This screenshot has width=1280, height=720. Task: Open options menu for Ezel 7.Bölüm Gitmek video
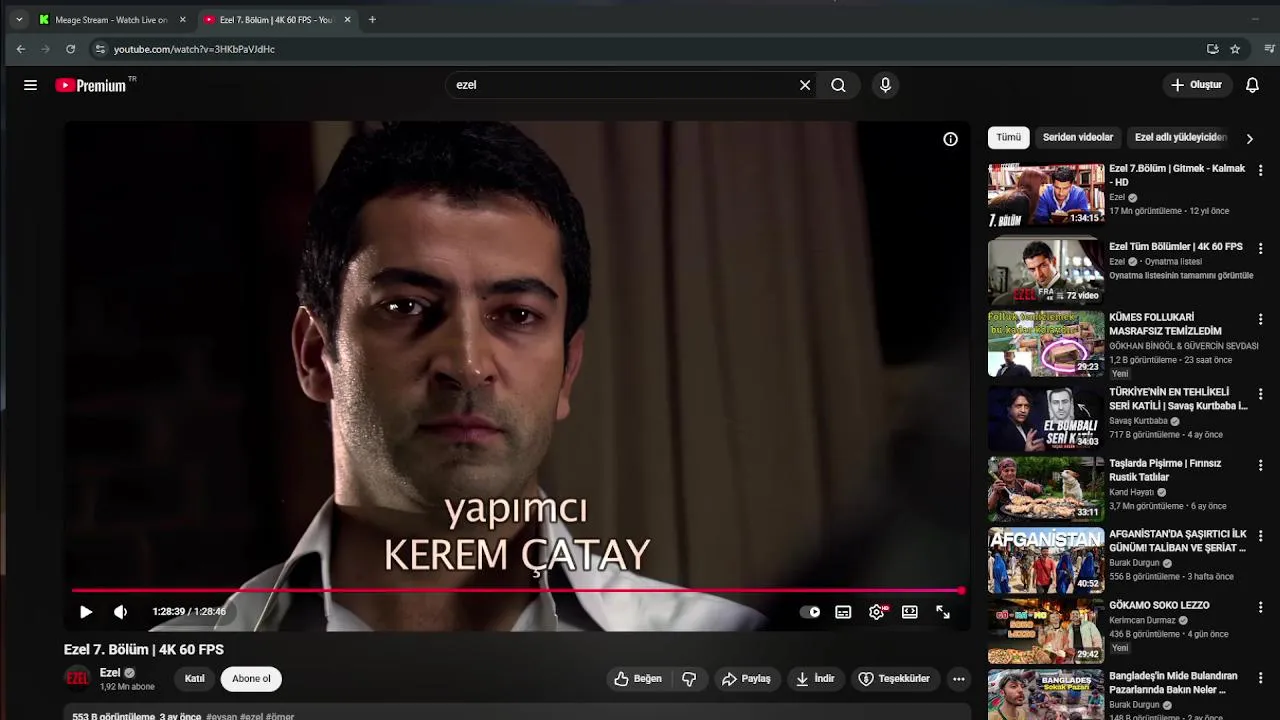pos(1260,171)
